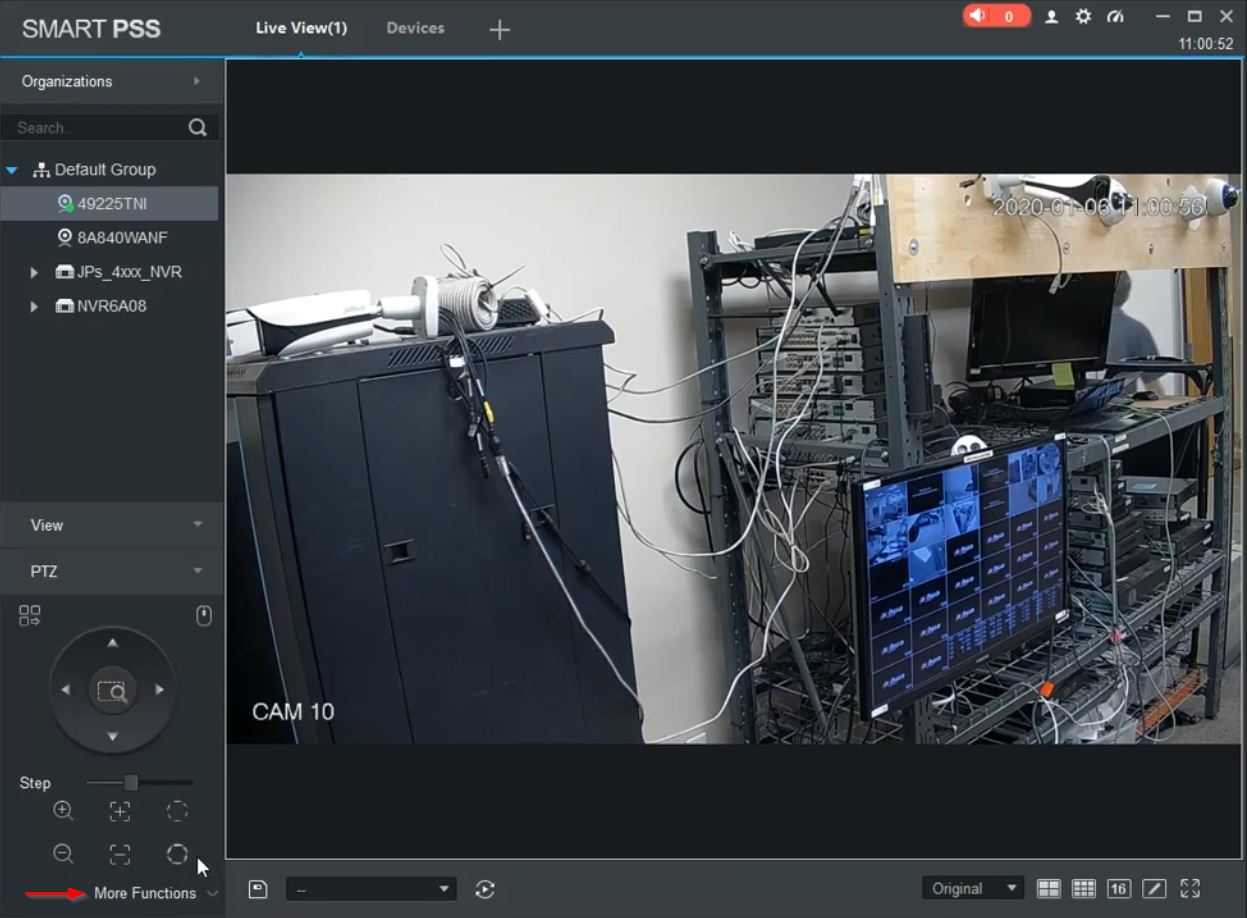Expand the JPs_4xxx_NVR device tree node
The image size is (1247, 918).
[34, 272]
